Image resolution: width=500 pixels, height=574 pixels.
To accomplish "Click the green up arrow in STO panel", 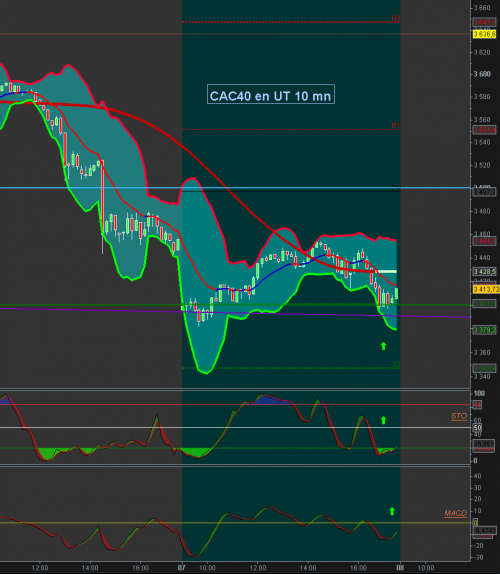I will tap(383, 420).
